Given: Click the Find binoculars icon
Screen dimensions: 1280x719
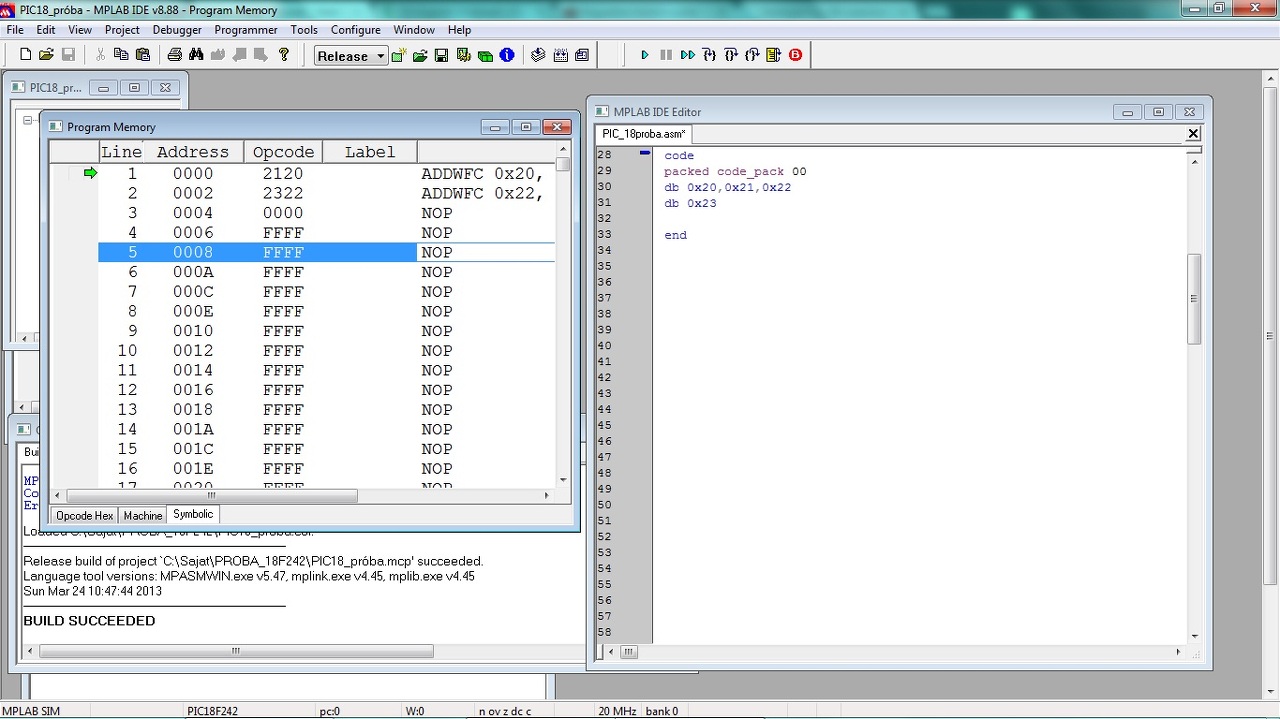Looking at the screenshot, I should tap(196, 55).
